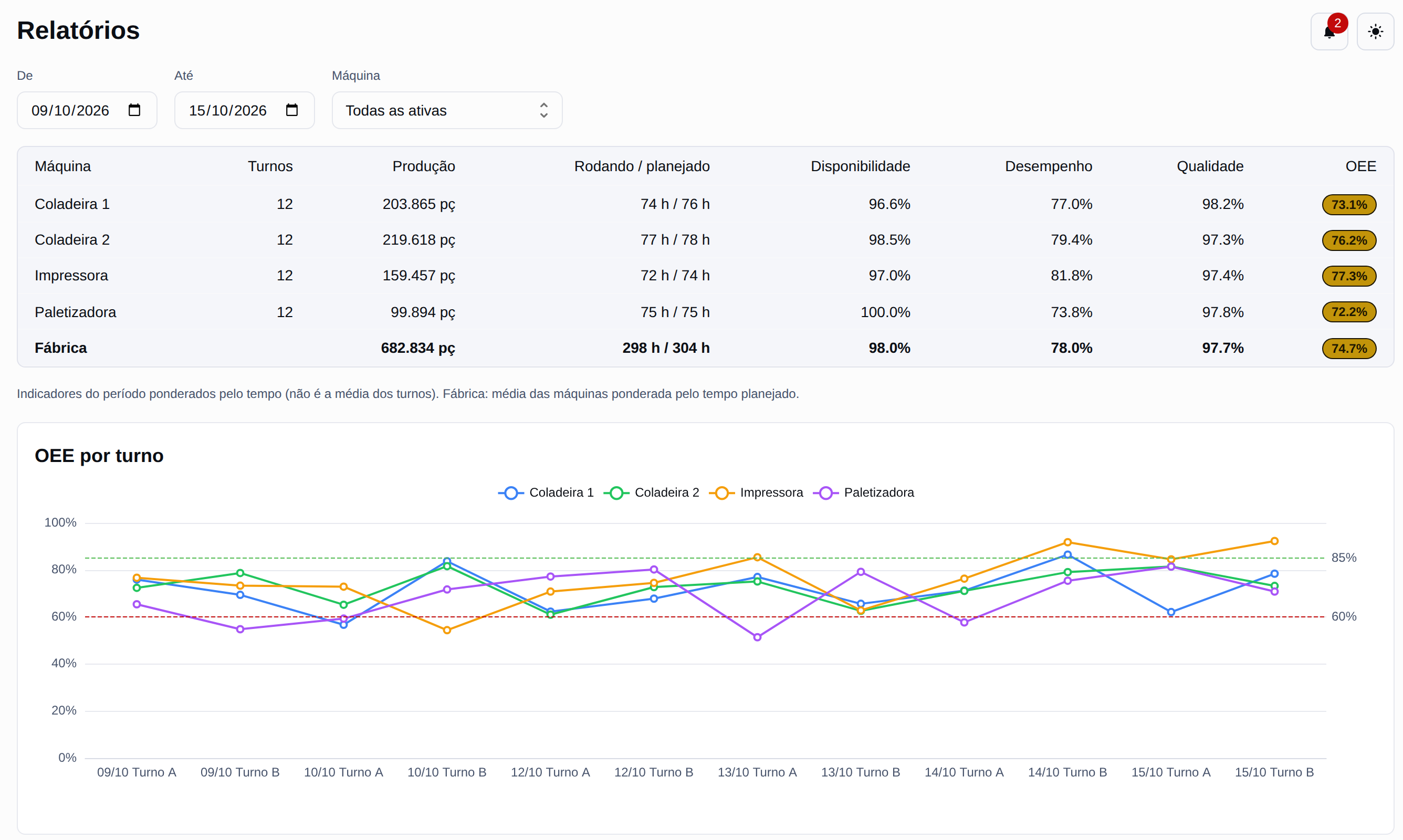Select the Paletizadora row name in table

pyautogui.click(x=75, y=312)
